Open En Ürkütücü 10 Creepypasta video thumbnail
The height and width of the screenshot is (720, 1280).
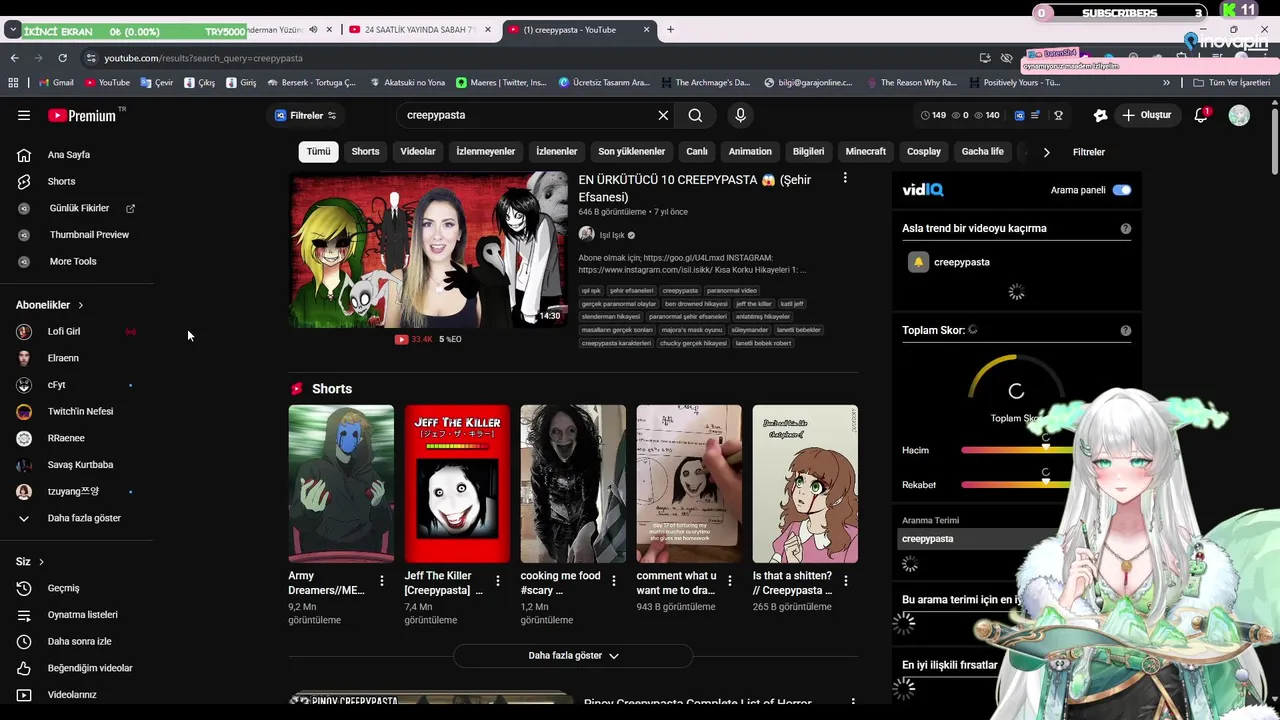pyautogui.click(x=428, y=250)
